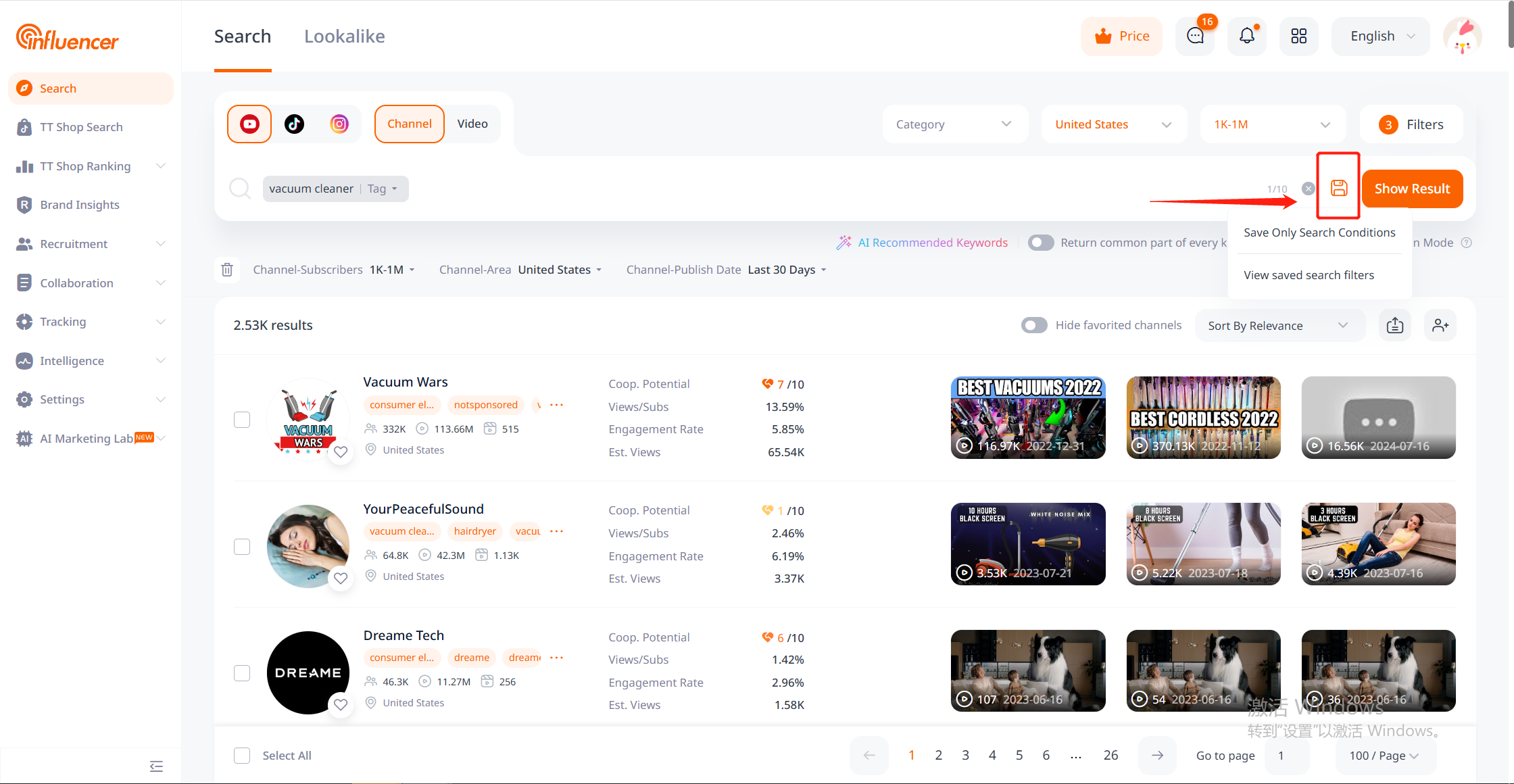This screenshot has height=784, width=1514.
Task: Click the trash icon to clear filters
Action: point(227,270)
